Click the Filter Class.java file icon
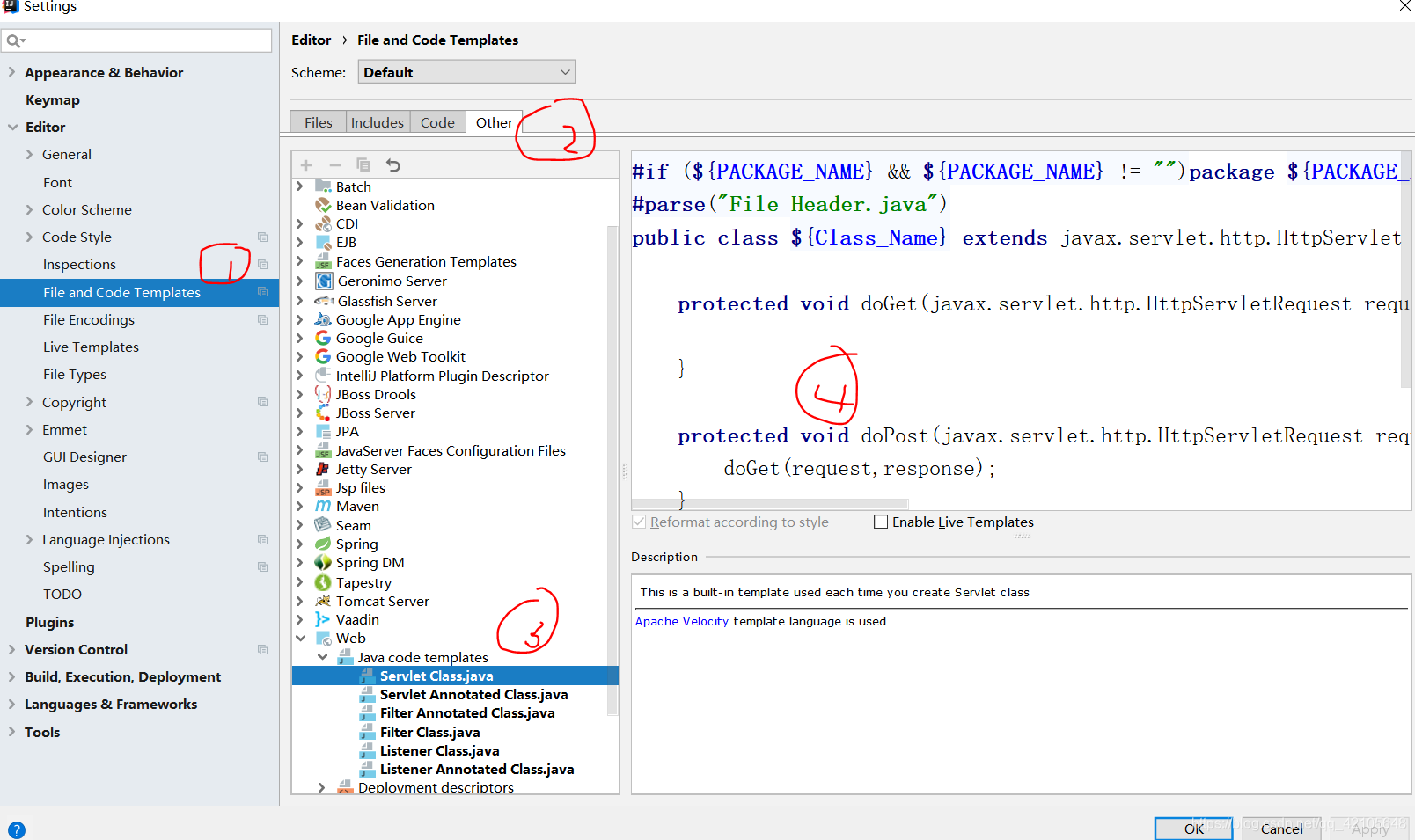Image resolution: width=1415 pixels, height=840 pixels. [367, 732]
